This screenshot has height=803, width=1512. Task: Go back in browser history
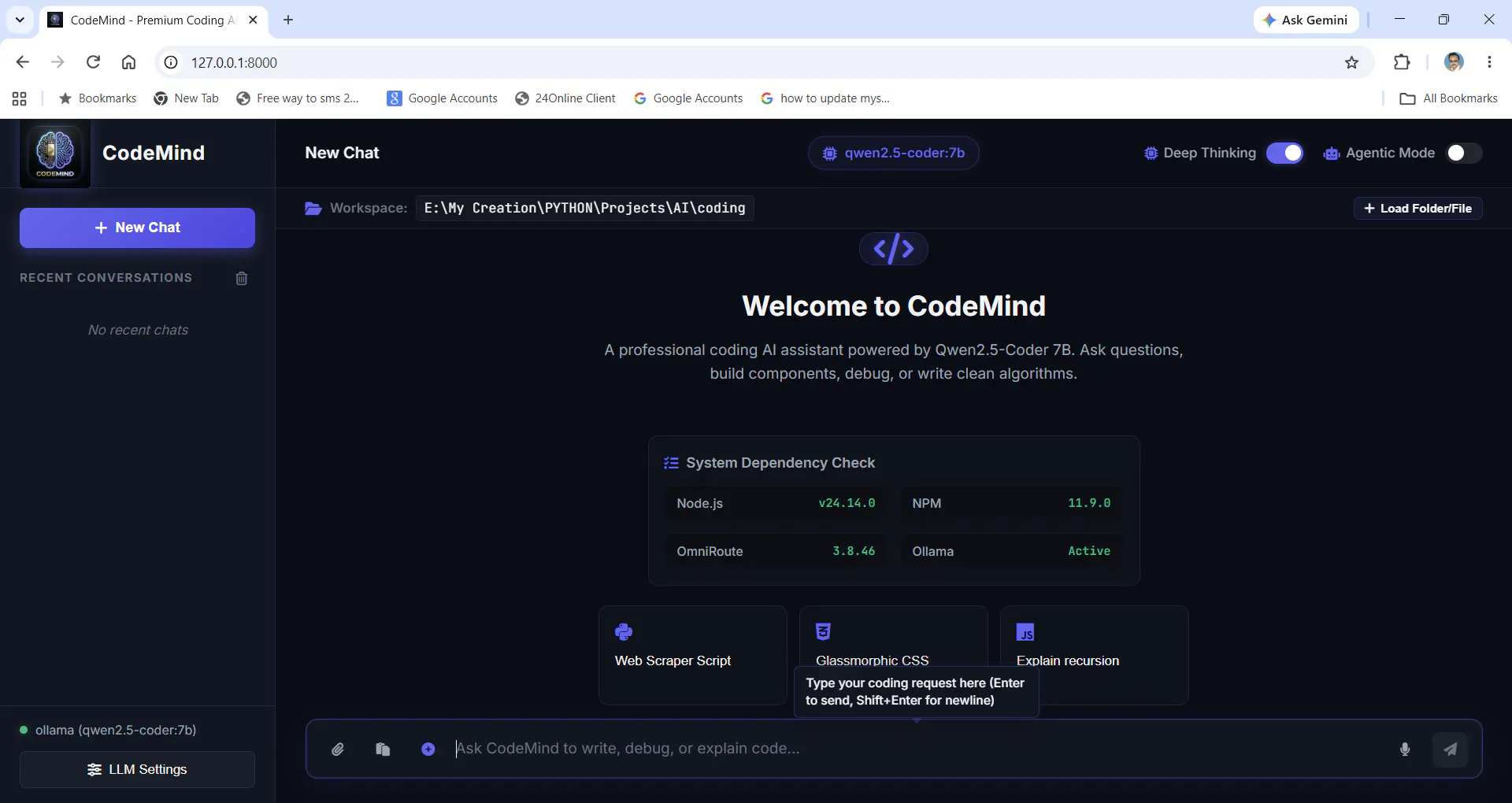[x=22, y=62]
